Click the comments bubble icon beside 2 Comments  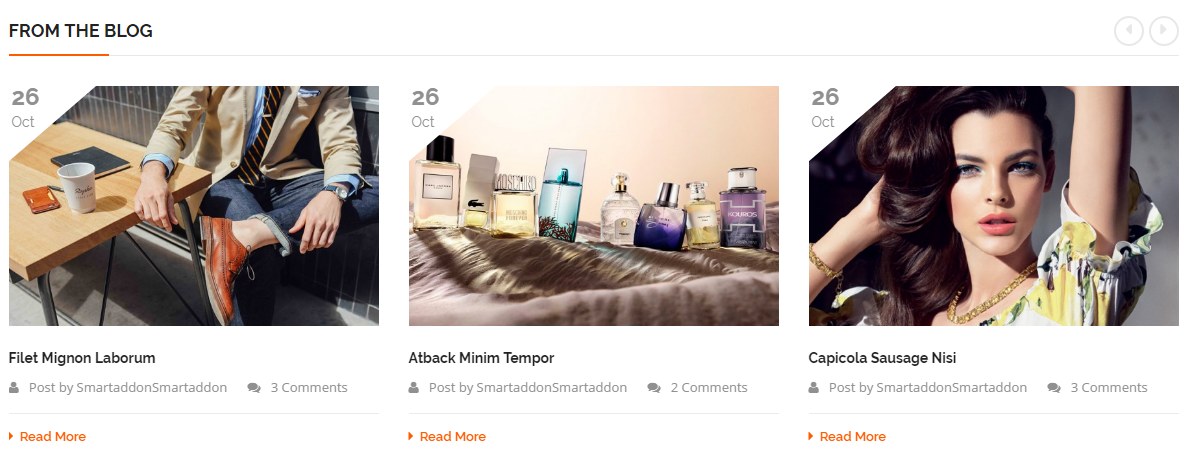[x=654, y=388]
